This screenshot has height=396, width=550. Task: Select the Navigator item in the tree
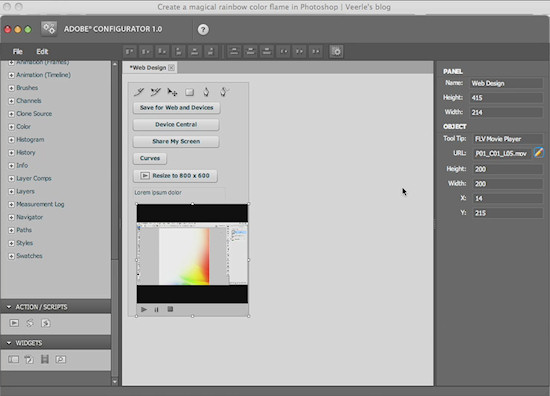coord(29,217)
